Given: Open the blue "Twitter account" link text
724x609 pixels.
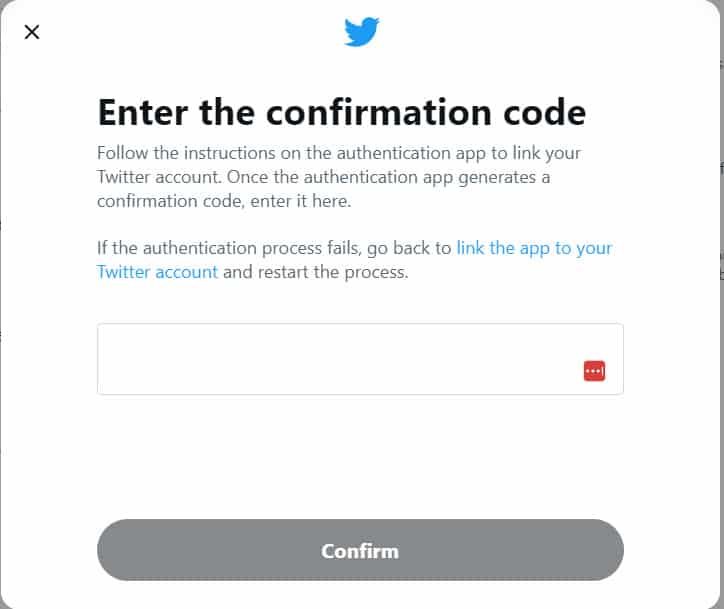Looking at the screenshot, I should (157, 272).
